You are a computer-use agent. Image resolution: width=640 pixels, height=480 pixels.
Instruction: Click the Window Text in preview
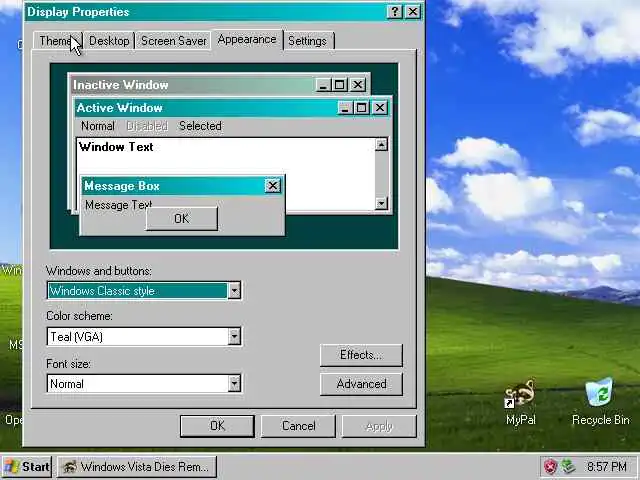[116, 147]
